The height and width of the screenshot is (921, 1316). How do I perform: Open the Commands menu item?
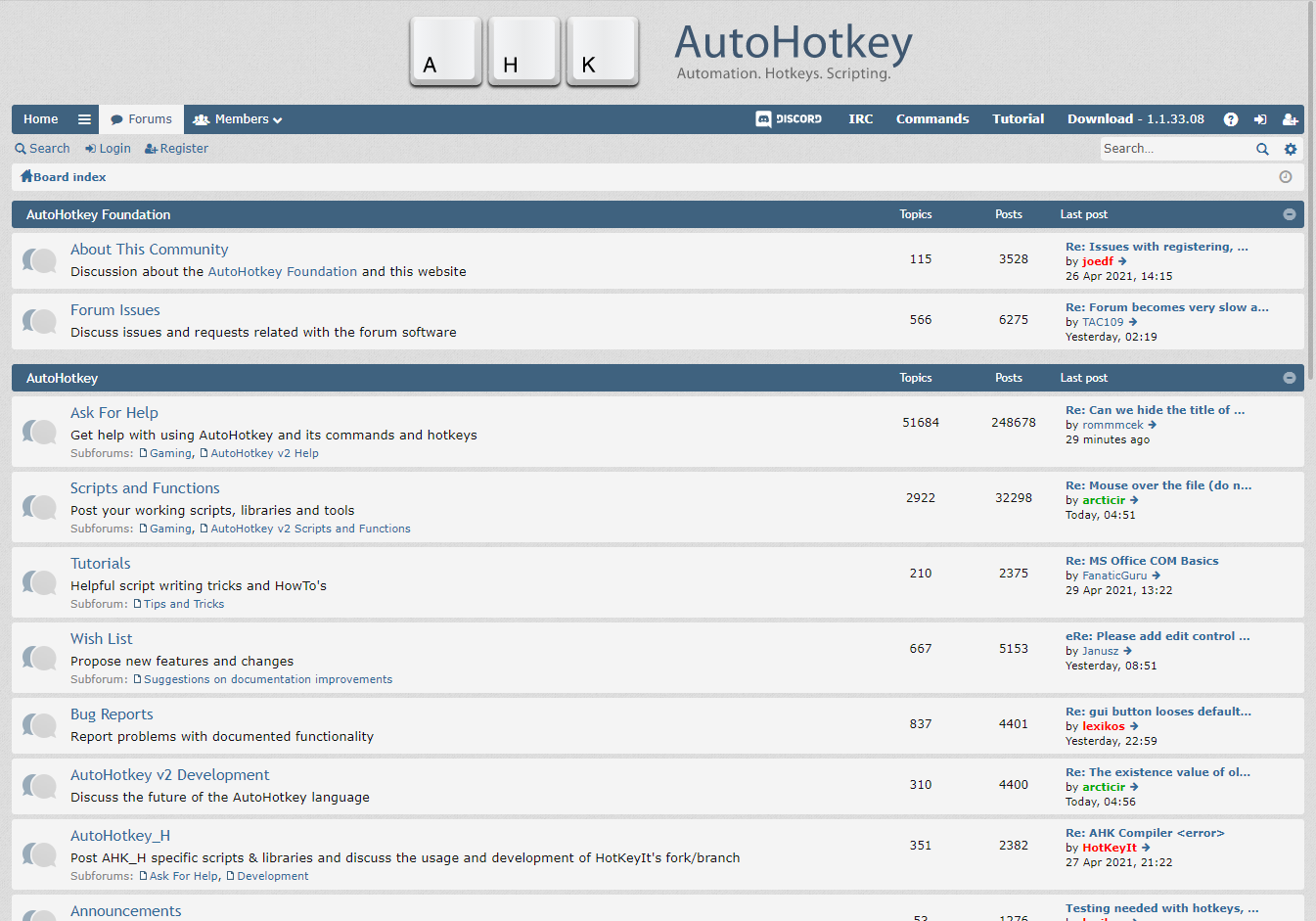pyautogui.click(x=932, y=119)
